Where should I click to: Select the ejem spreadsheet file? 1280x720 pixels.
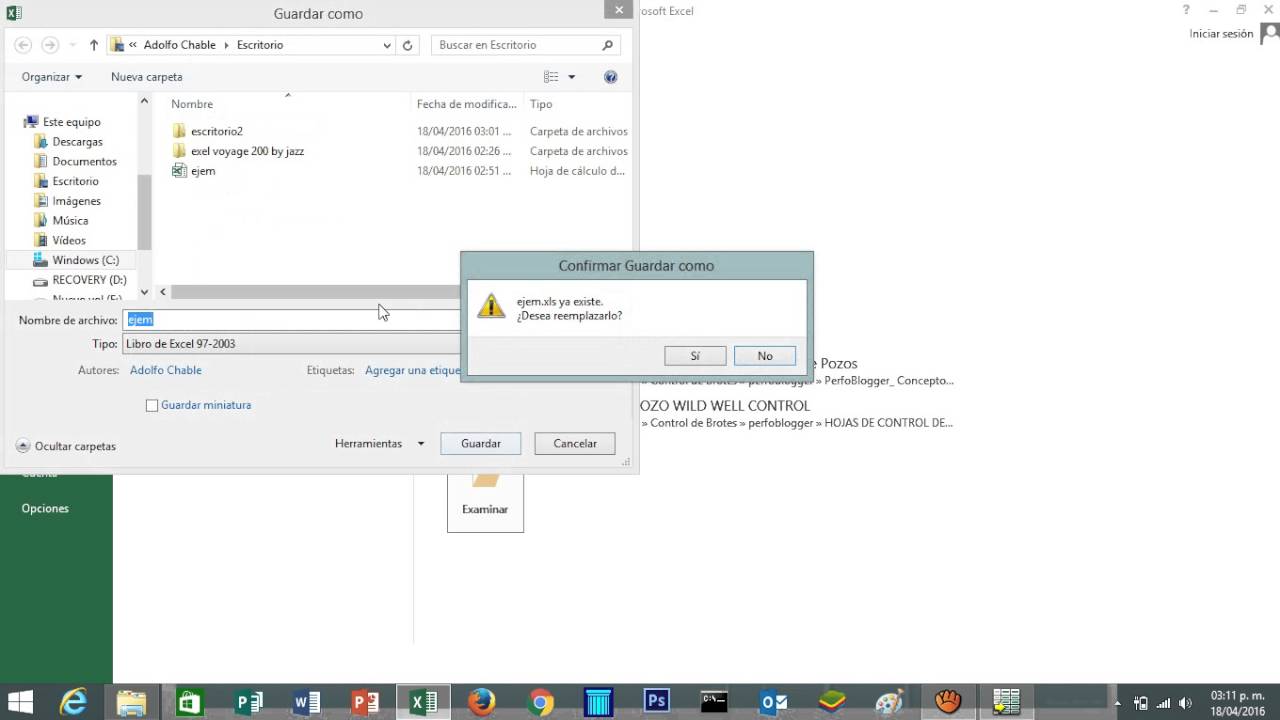[x=203, y=171]
